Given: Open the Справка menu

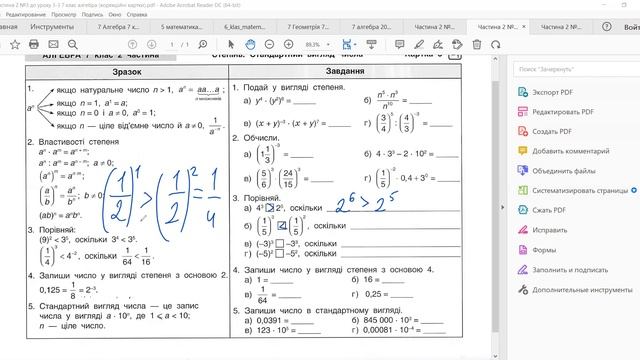Looking at the screenshot, I should (137, 14).
